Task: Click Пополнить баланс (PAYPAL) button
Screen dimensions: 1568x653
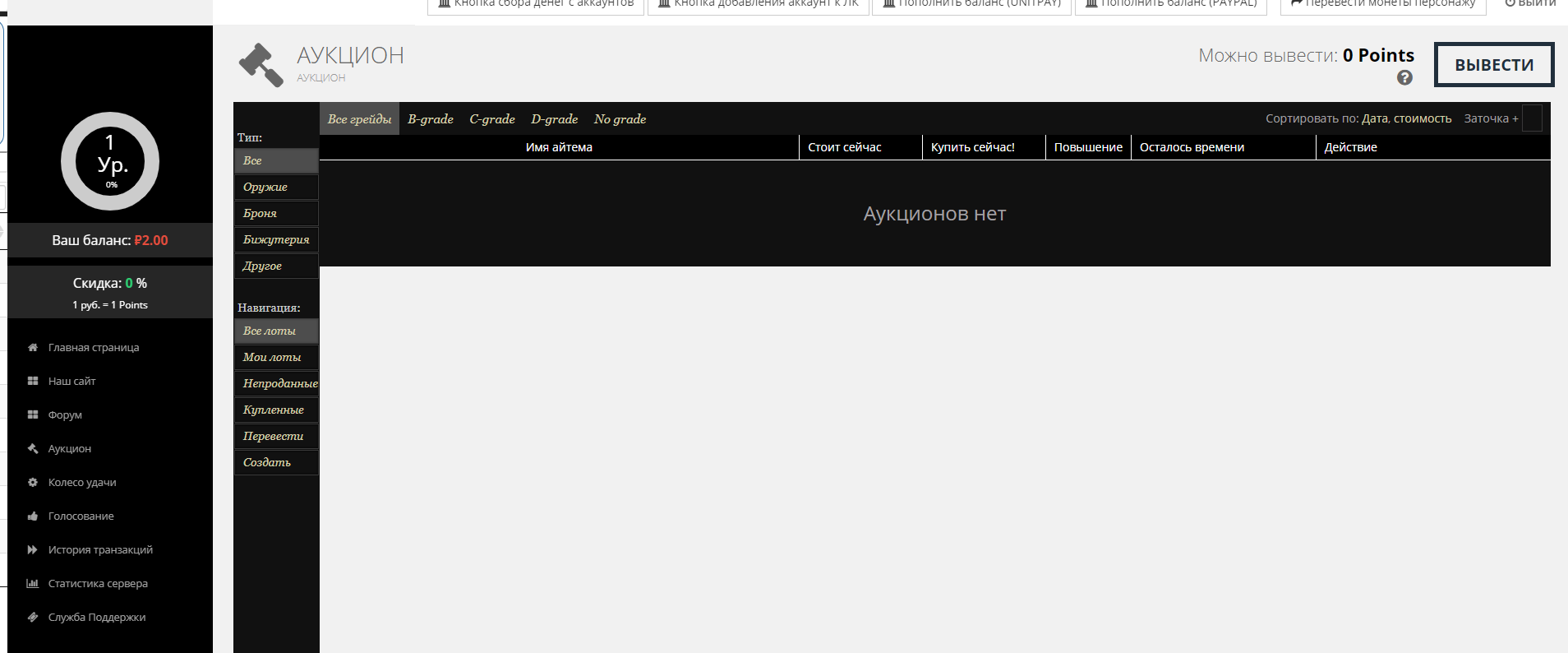Action: tap(1170, 5)
